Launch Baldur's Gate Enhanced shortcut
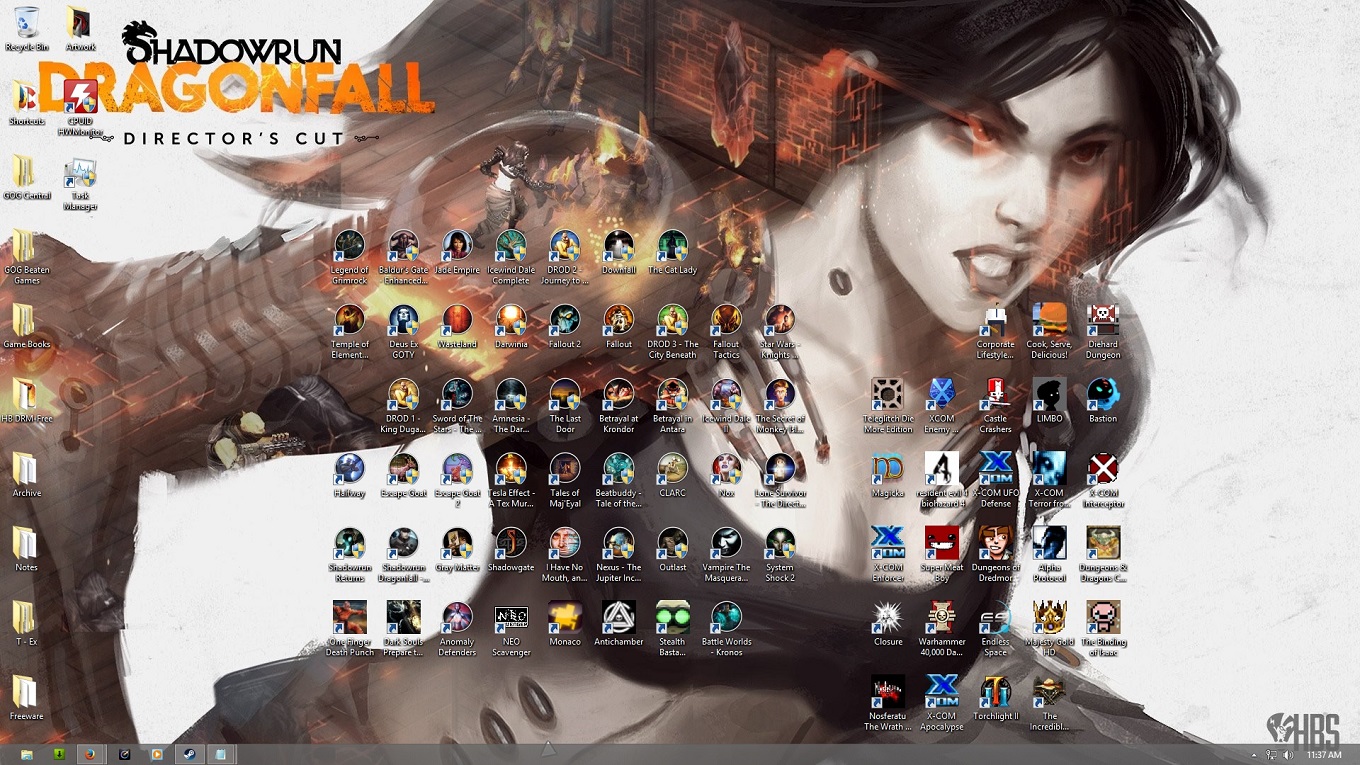The image size is (1360, 765). 404,258
